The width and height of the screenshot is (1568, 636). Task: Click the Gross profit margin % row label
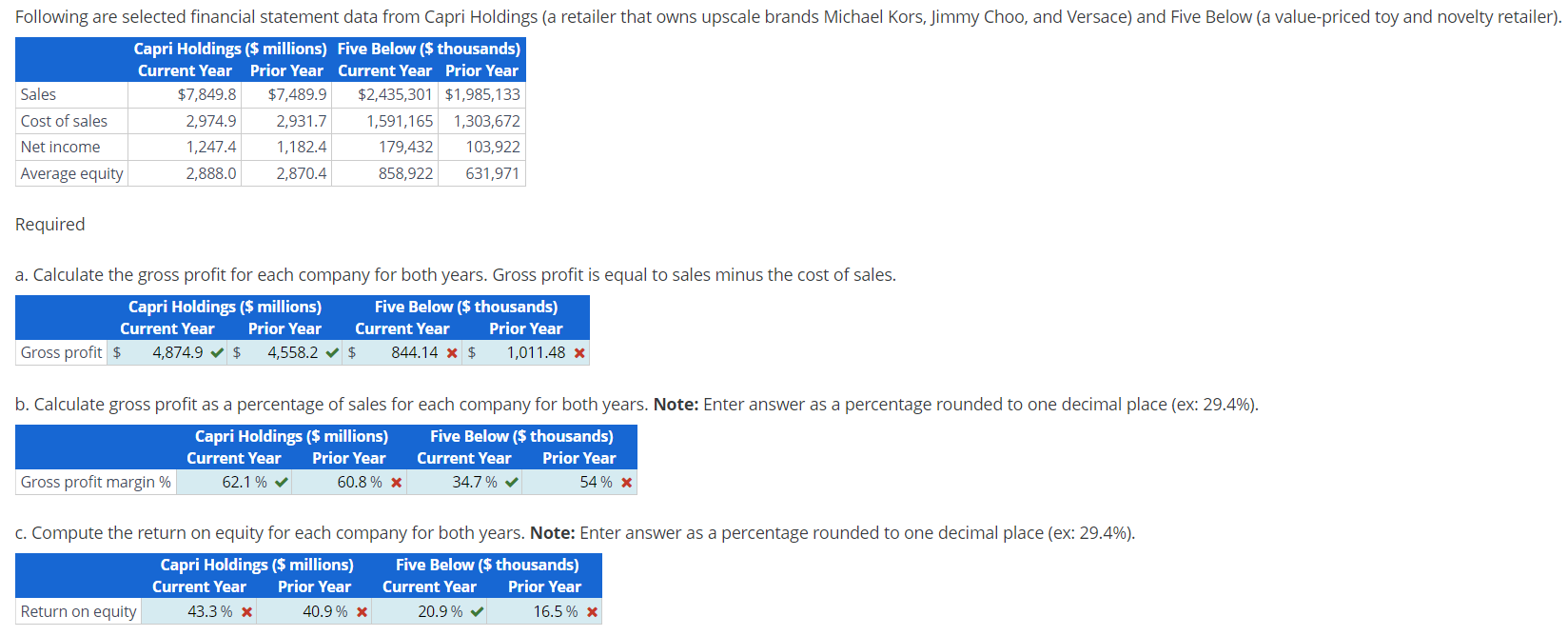click(x=95, y=482)
